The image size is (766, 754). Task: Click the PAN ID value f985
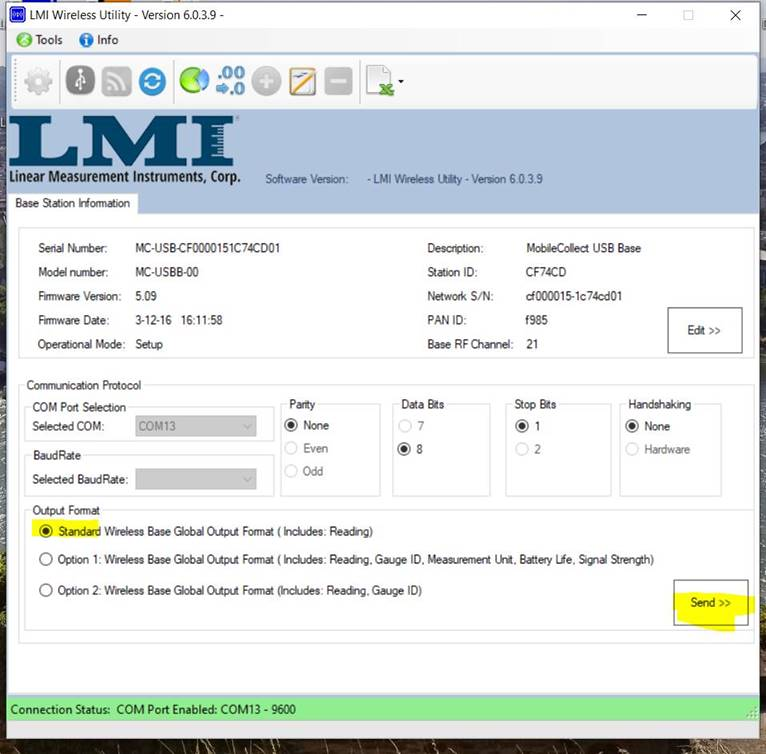coord(536,320)
